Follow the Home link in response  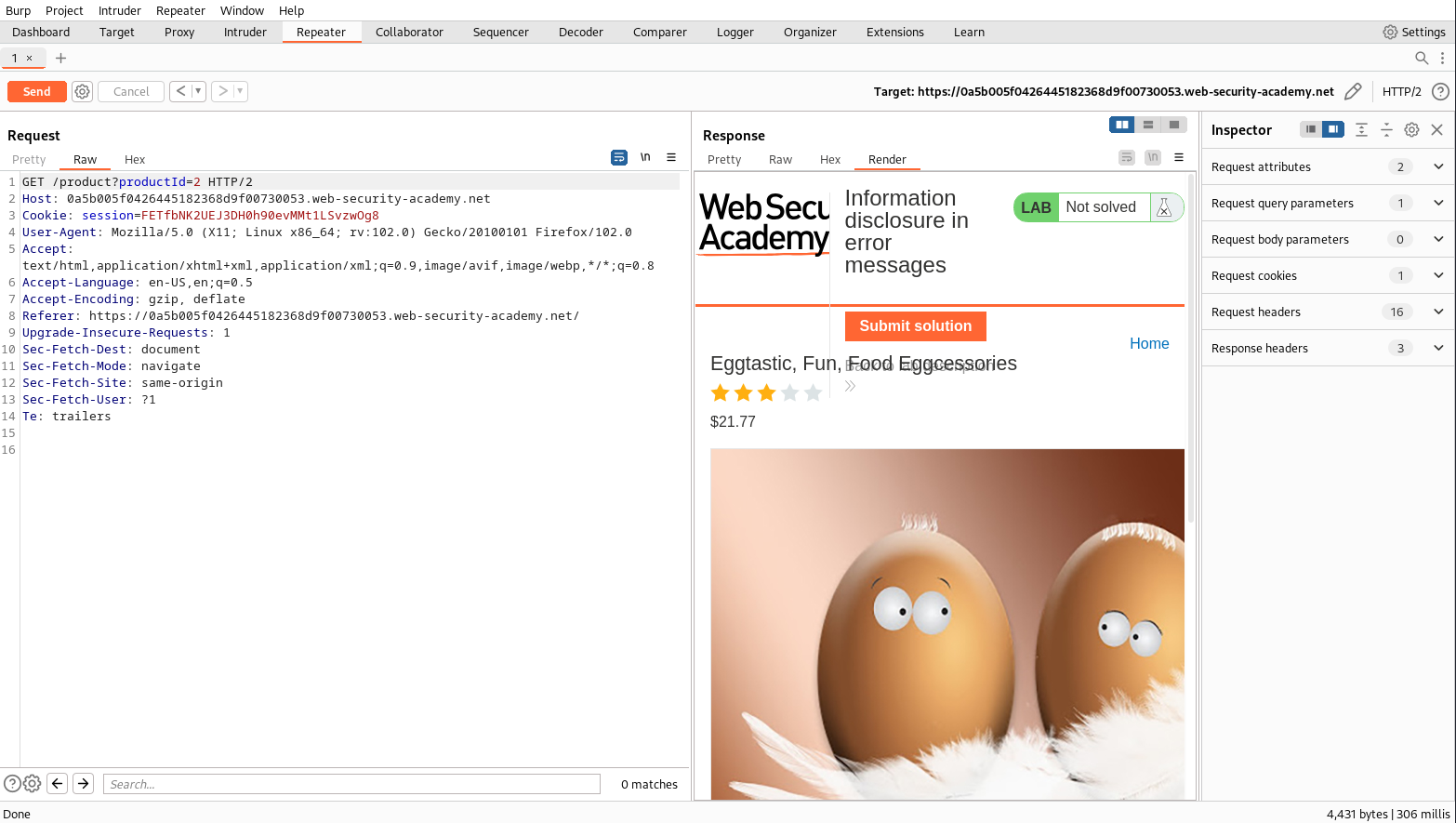[x=1149, y=343]
